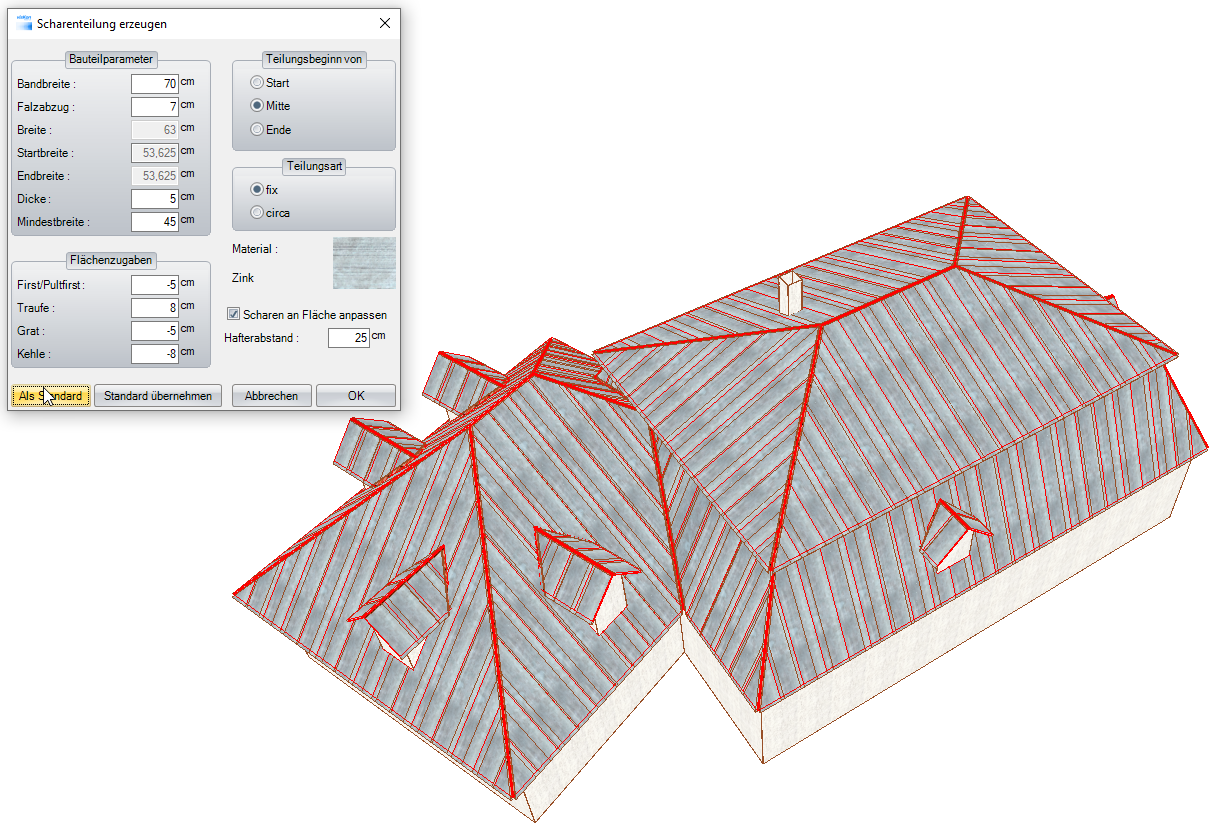
Task: Switch Teilungsart to circa
Action: [x=258, y=212]
